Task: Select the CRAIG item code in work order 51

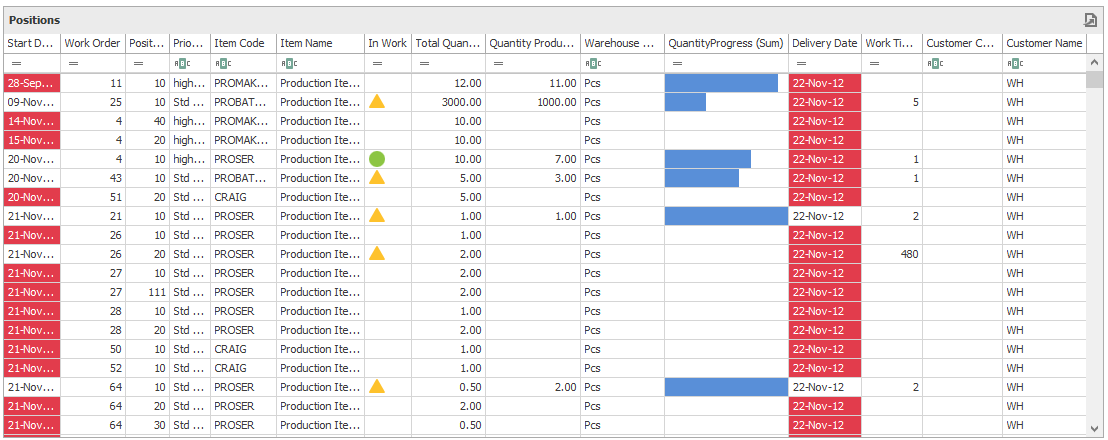Action: [x=231, y=197]
